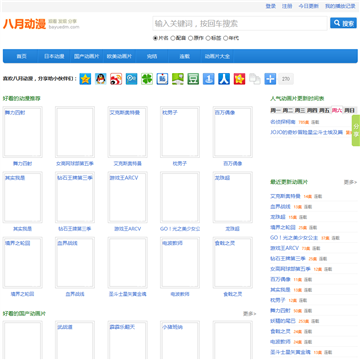Click the GO!光之美少女公主 caption link
Image resolution: width=360 pixels, height=360 pixels.
180,229
